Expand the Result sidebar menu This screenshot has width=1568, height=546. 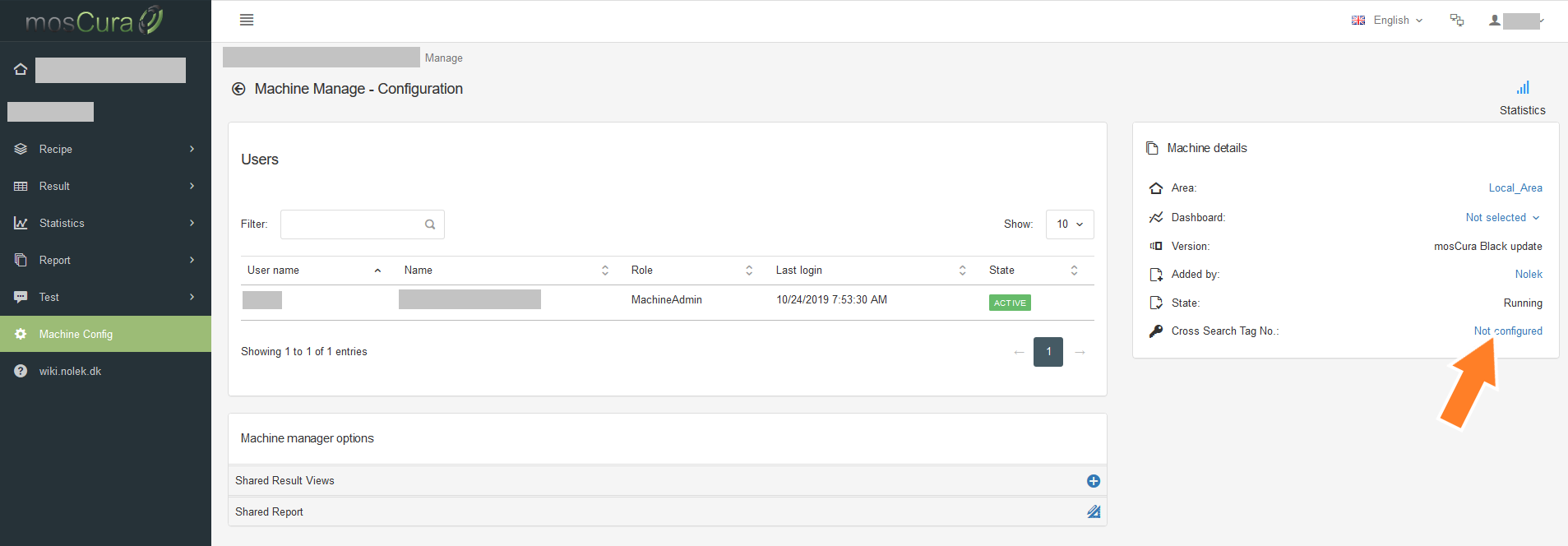(x=105, y=186)
